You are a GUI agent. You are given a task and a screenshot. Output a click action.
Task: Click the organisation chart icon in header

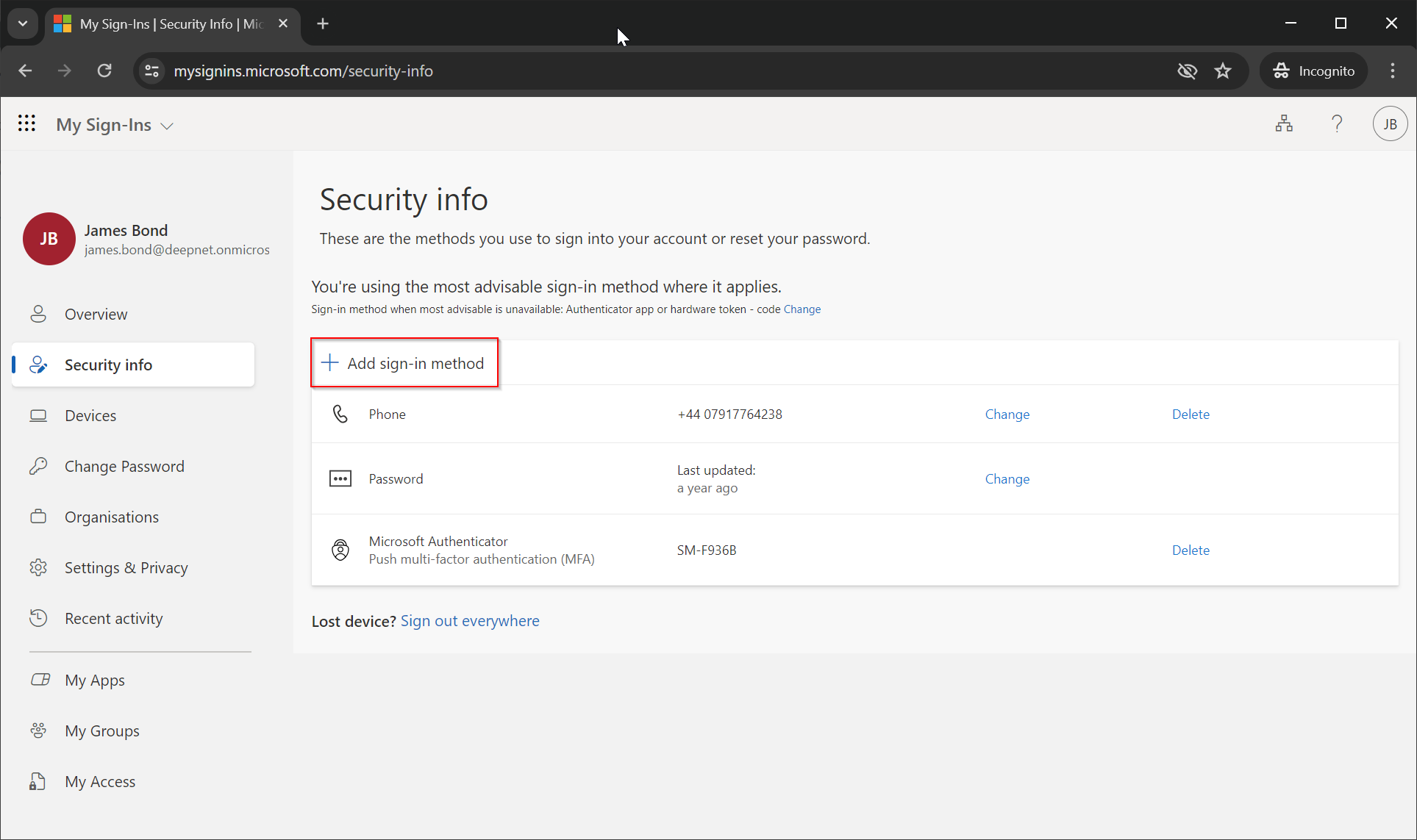coord(1284,123)
